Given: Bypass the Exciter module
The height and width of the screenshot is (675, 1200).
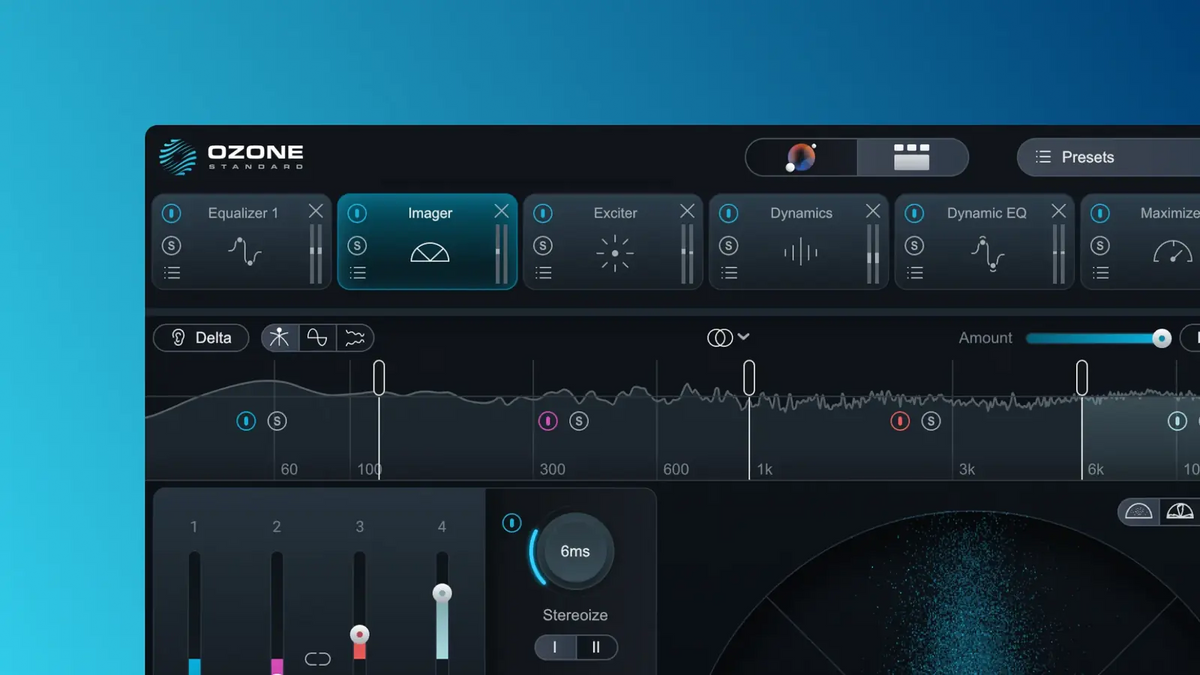Looking at the screenshot, I should click(543, 213).
